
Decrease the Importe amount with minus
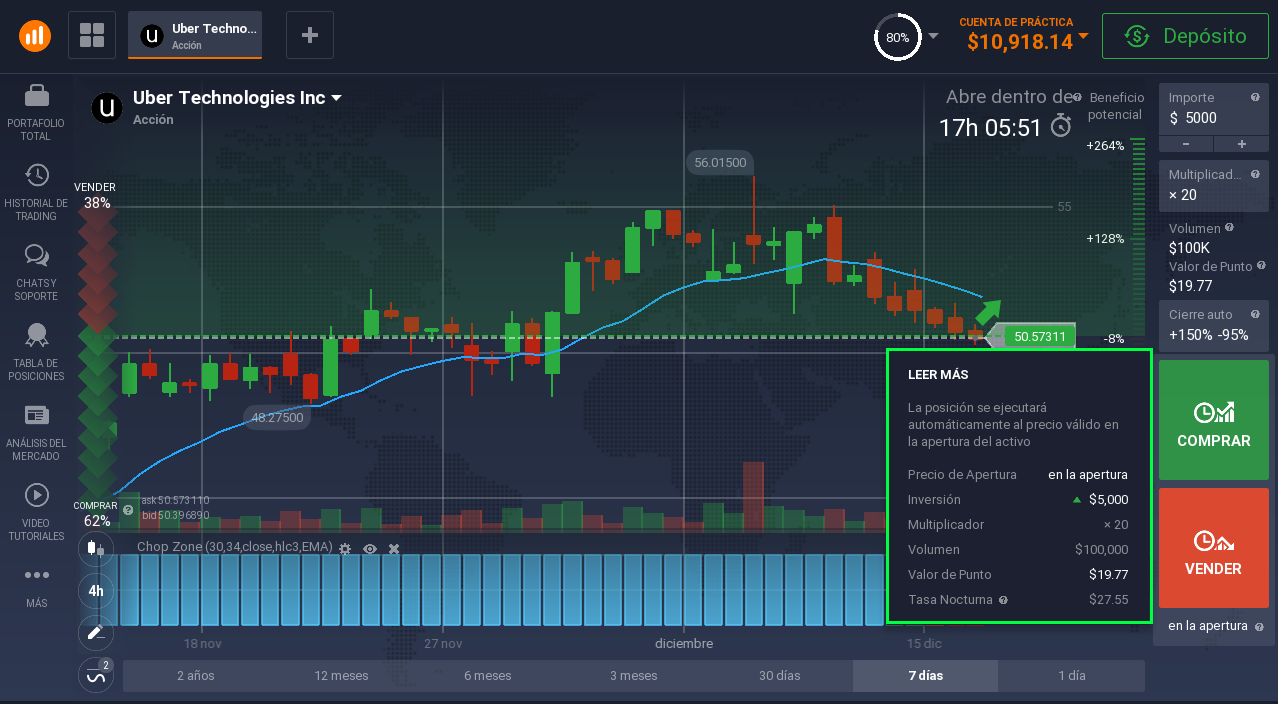coord(1187,144)
